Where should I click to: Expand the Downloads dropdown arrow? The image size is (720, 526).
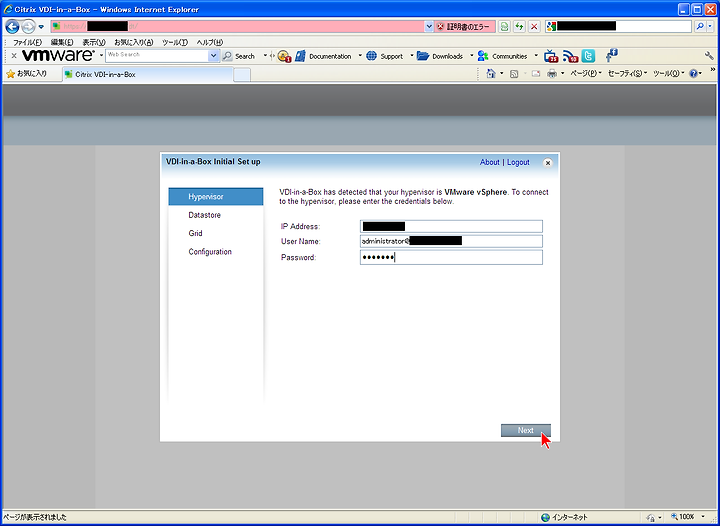(x=471, y=56)
